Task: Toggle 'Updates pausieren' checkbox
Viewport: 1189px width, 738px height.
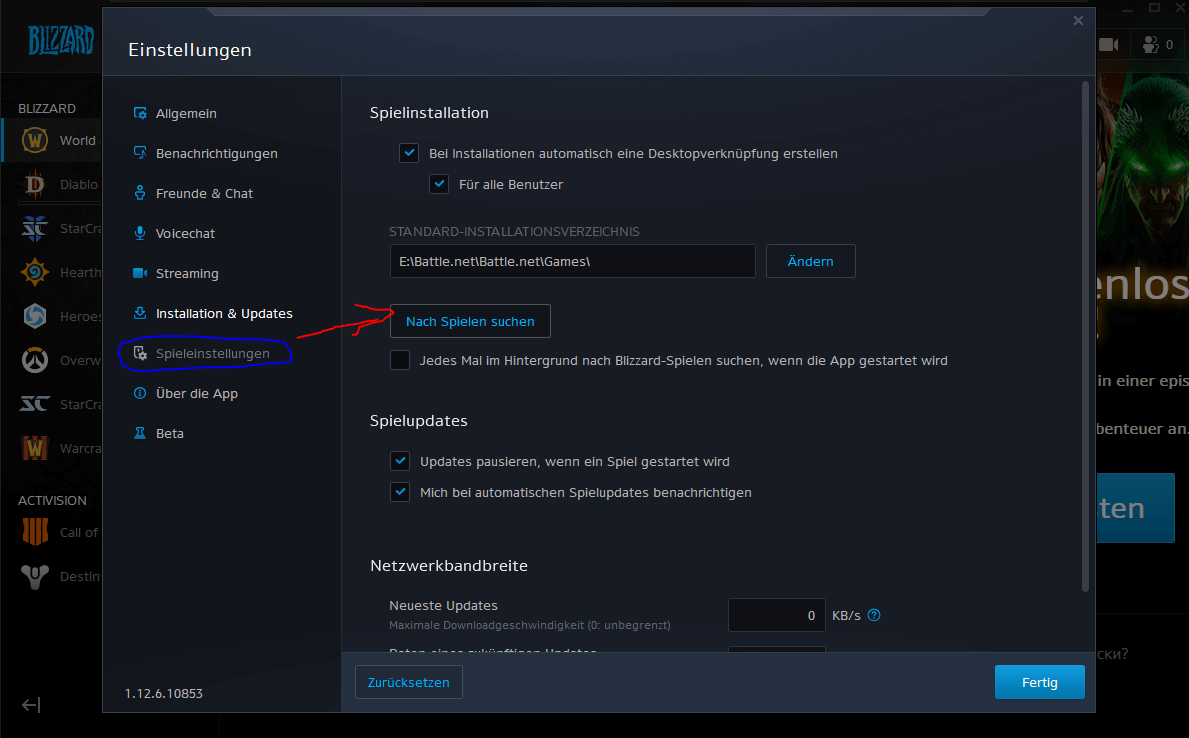Action: (400, 461)
